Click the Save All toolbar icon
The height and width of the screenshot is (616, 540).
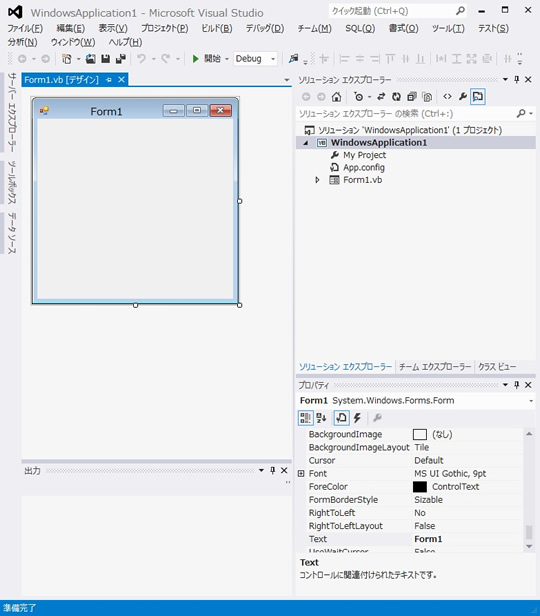point(121,59)
